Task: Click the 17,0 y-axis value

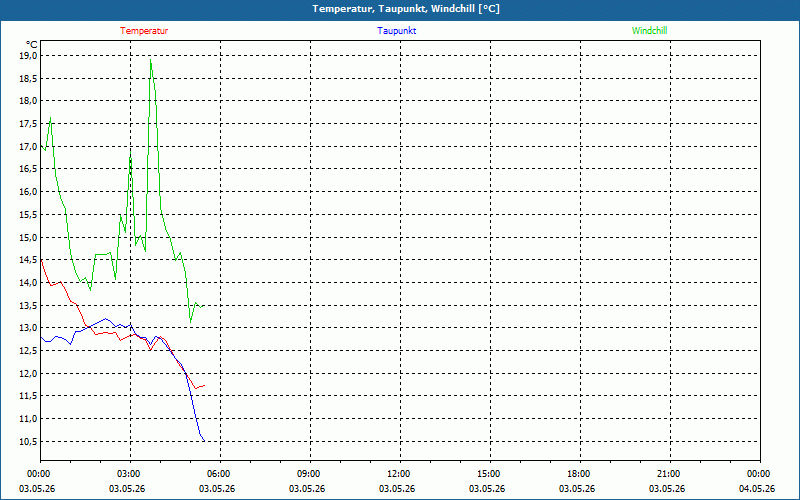Action: [29, 146]
